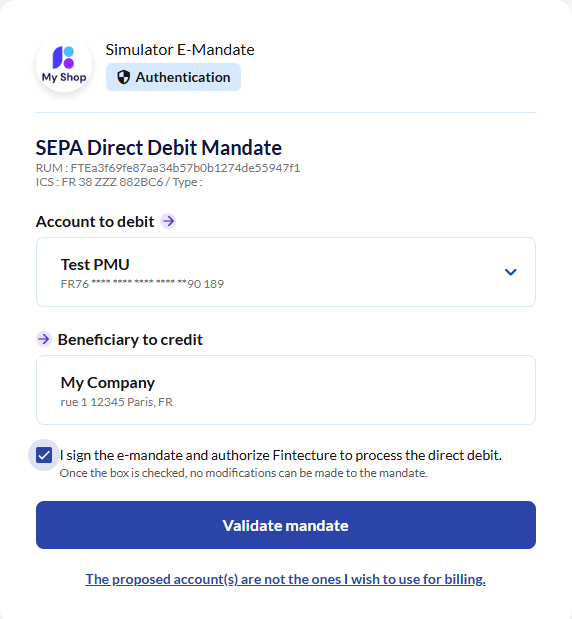
Task: Click the I sign the e-mandate label text
Action: 281,455
